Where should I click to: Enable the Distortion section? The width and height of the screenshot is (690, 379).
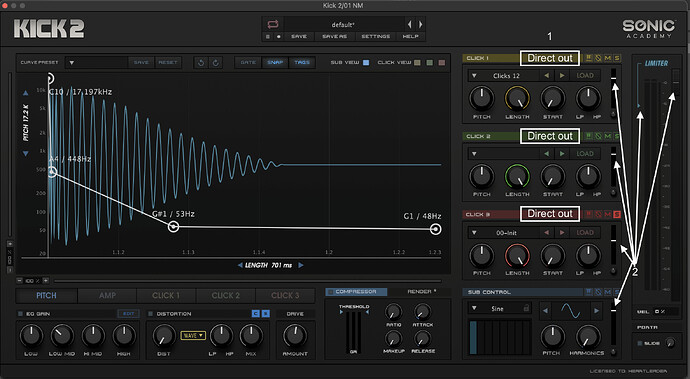(150, 314)
